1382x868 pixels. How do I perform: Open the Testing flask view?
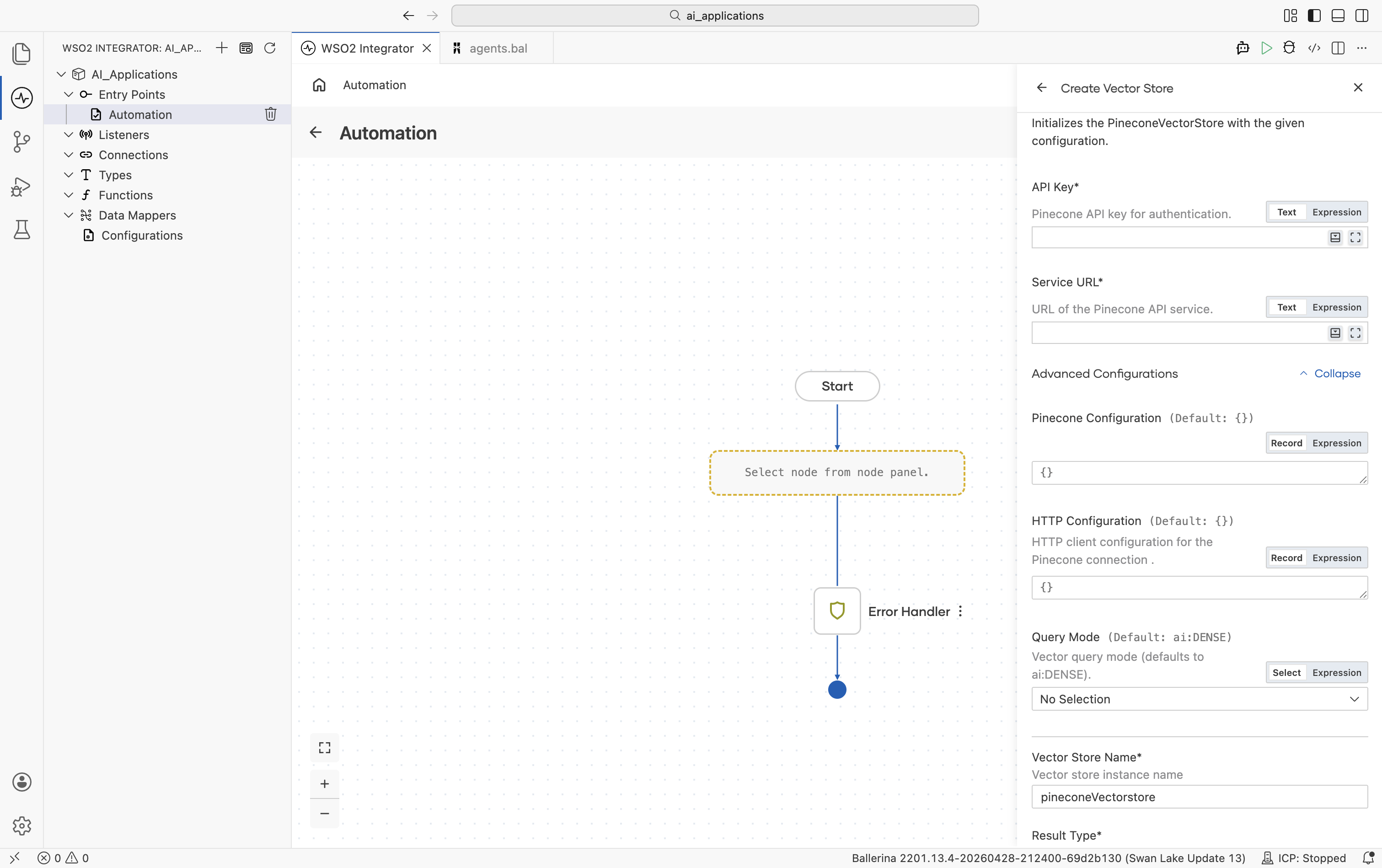pos(22,230)
